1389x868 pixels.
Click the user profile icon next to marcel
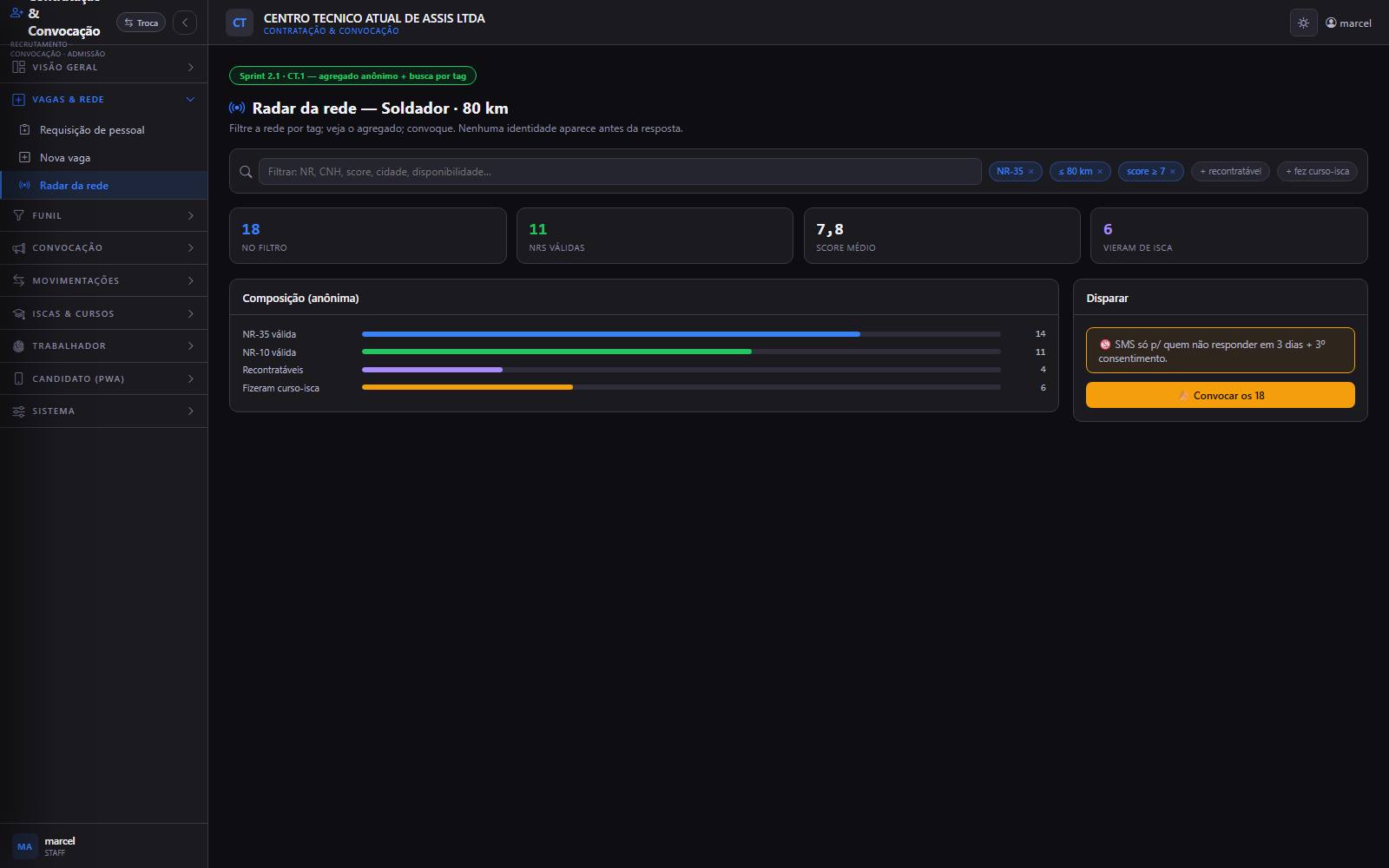tap(1331, 23)
